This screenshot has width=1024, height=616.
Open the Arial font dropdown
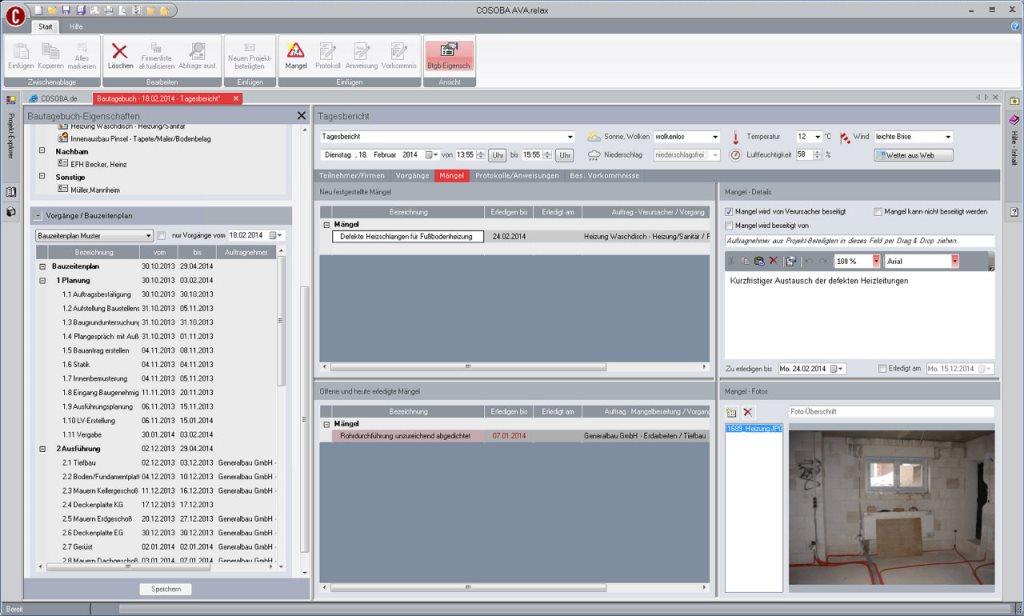955,261
